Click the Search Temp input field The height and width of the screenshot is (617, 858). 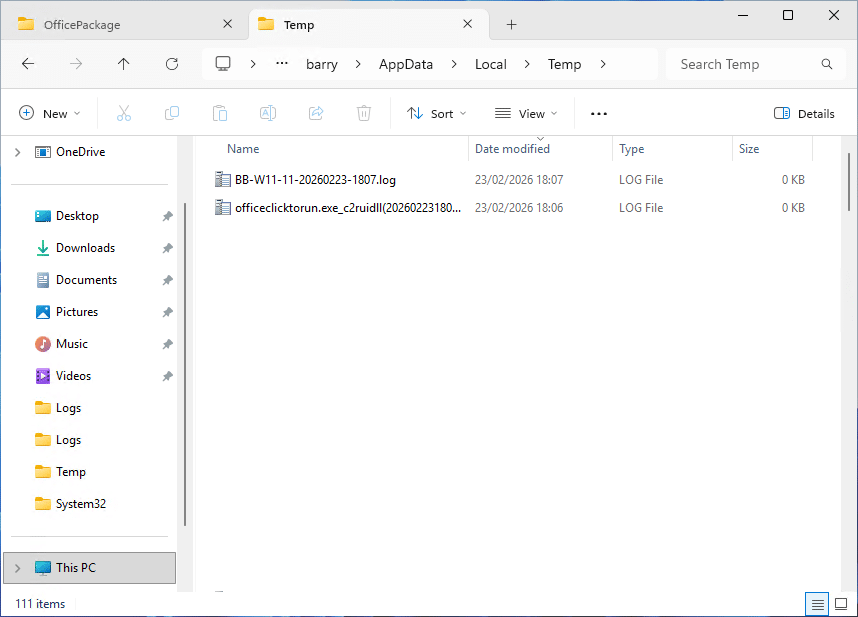745,64
